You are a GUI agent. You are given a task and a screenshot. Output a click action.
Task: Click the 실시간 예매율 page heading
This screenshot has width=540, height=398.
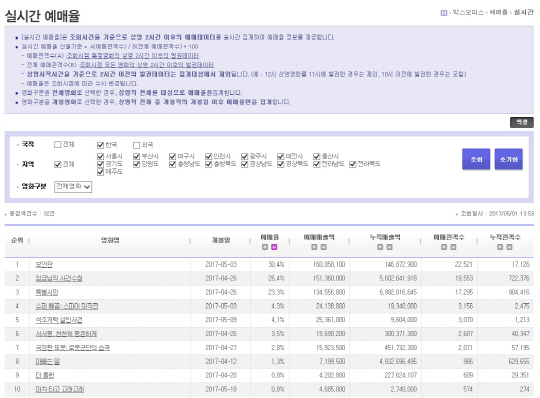(x=42, y=16)
